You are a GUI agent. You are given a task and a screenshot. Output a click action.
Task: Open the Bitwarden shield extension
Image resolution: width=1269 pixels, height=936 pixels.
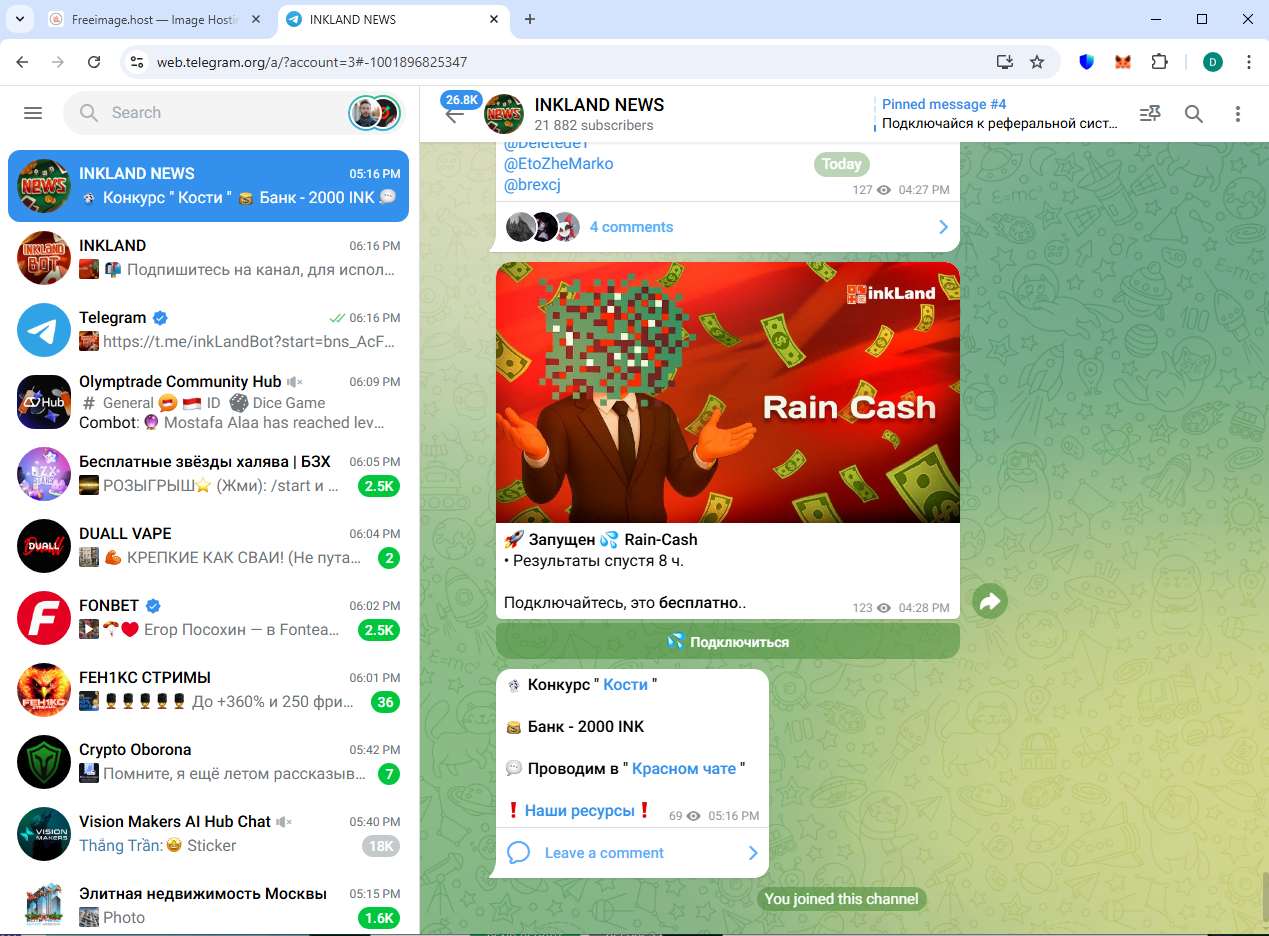[1087, 62]
